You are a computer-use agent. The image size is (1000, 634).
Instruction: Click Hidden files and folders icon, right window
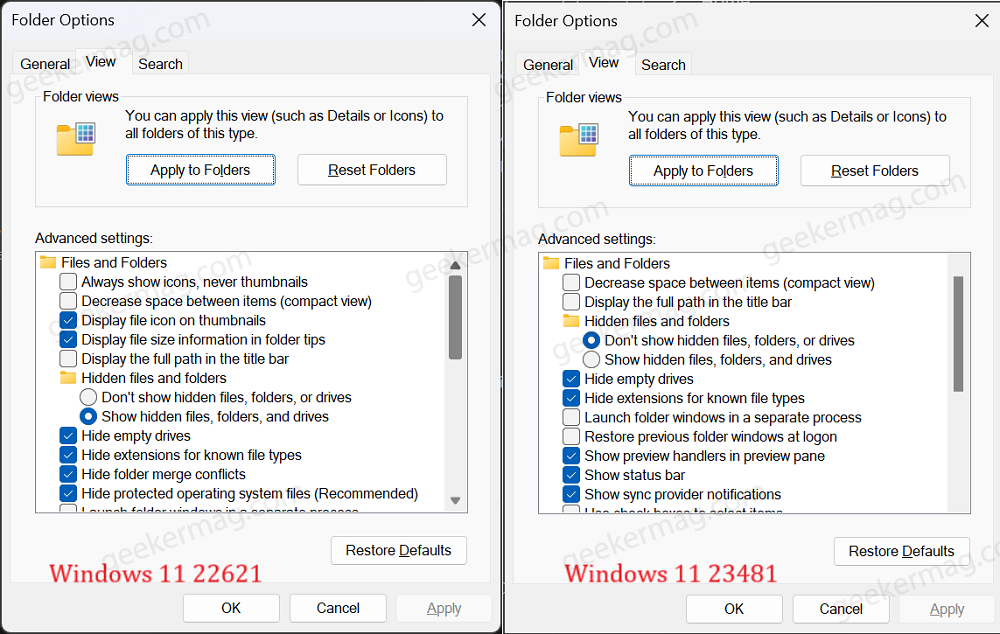[571, 321]
